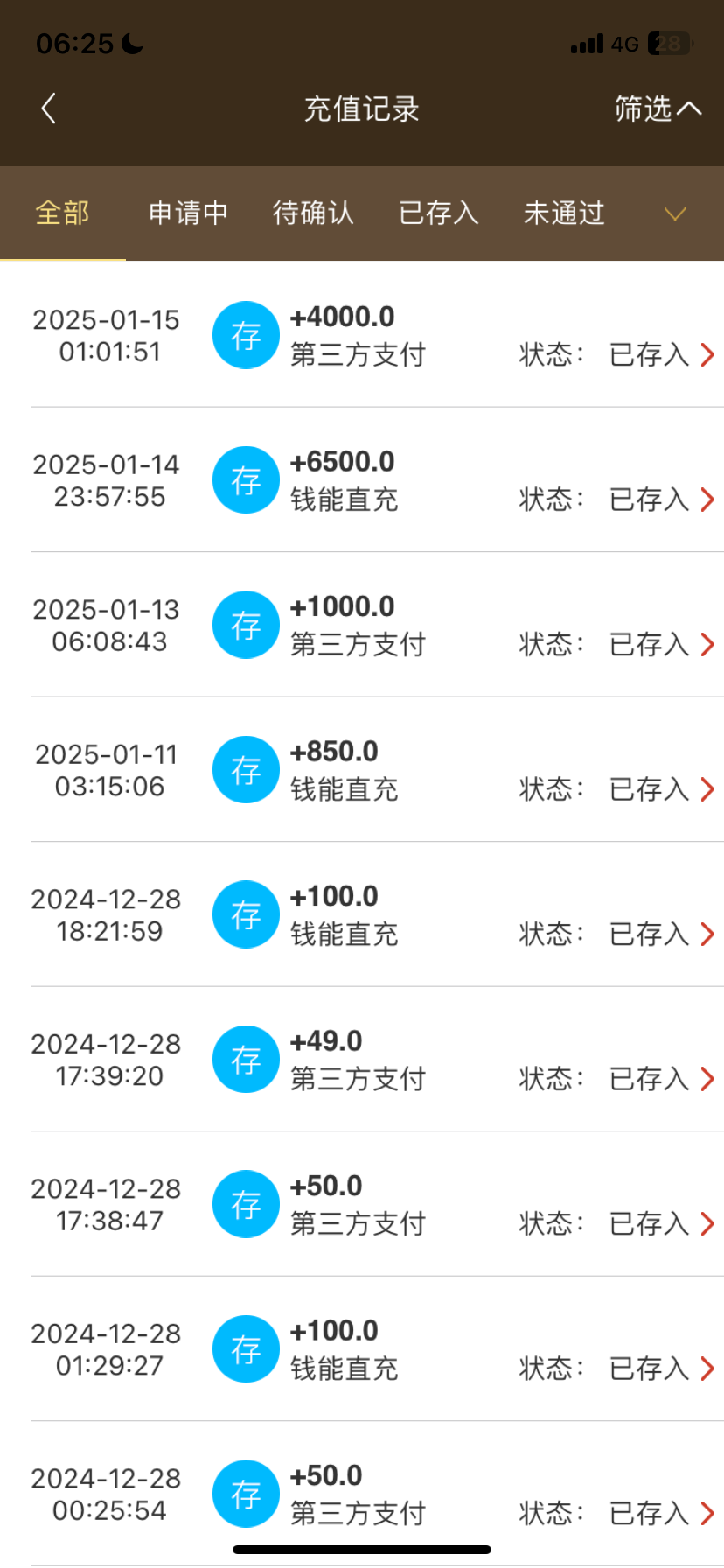Select the 未通过 tab
This screenshot has height=1568, width=724.
[564, 213]
